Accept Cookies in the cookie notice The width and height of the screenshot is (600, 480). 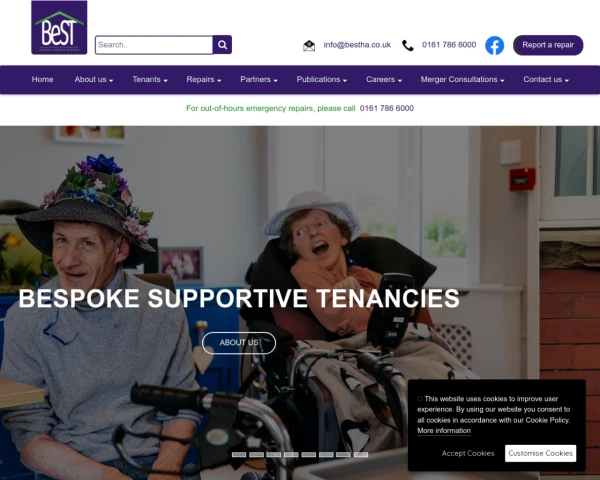click(x=468, y=453)
